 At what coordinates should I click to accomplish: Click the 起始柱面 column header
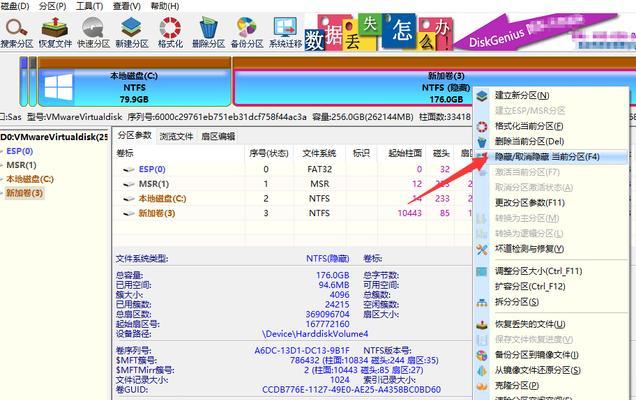tap(405, 153)
